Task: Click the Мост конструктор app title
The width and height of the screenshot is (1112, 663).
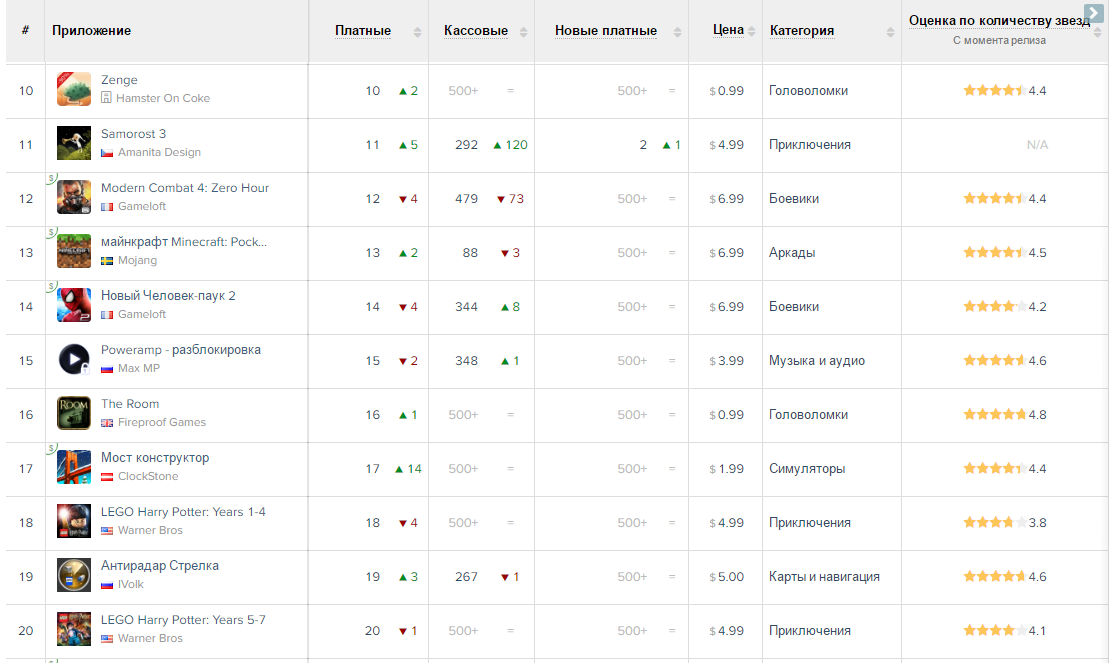Action: (155, 458)
